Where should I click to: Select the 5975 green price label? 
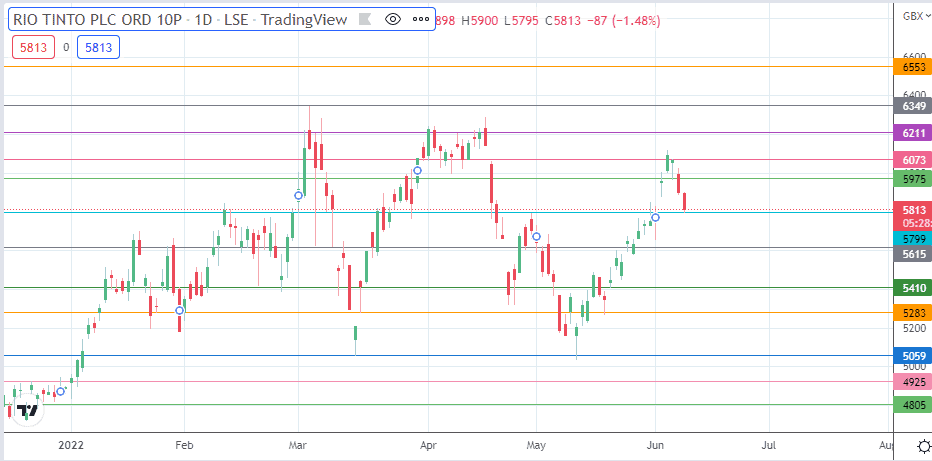(912, 178)
